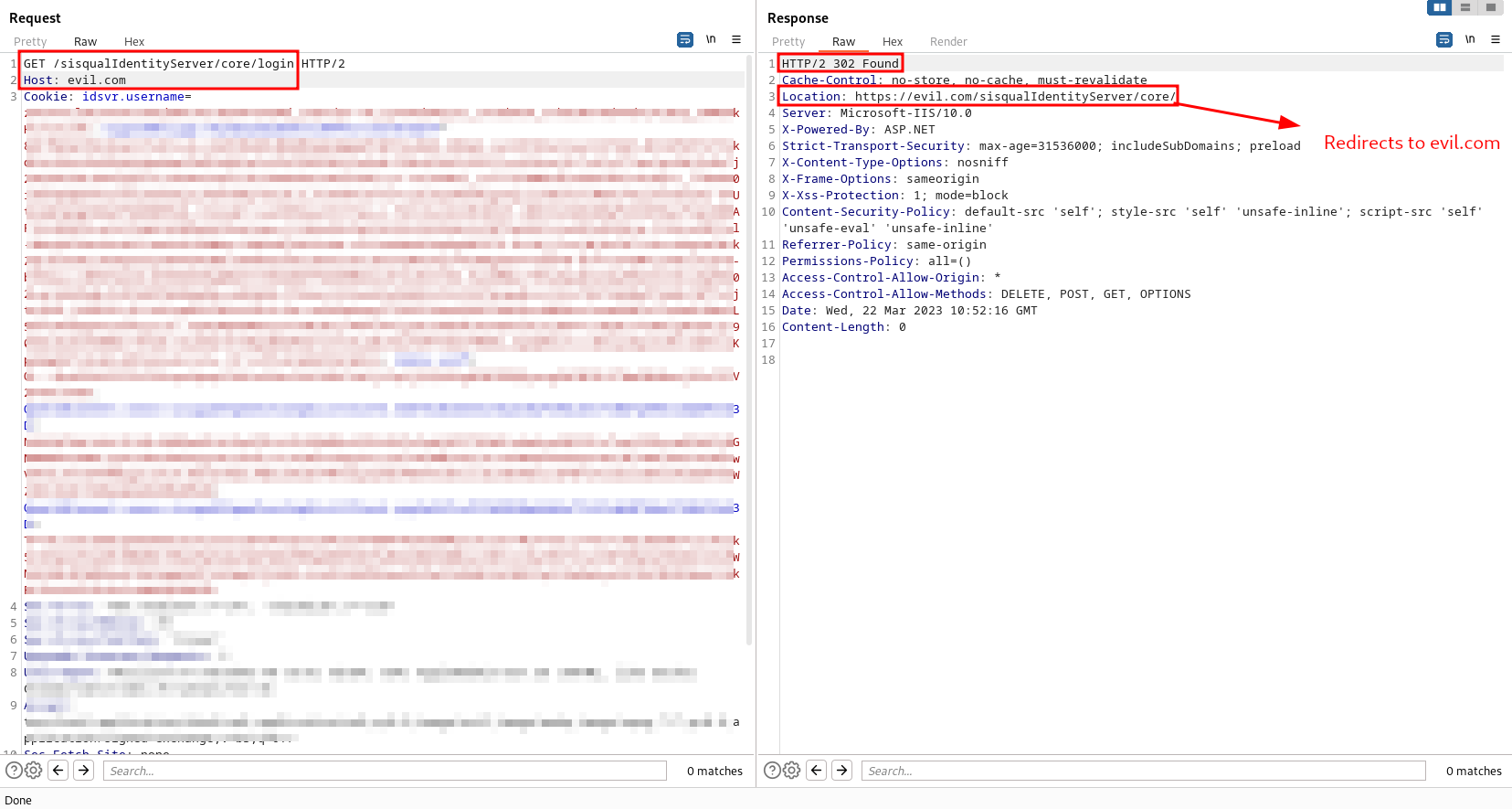The height and width of the screenshot is (809, 1512).
Task: Select the top-bottom split layout icon
Action: [1465, 7]
